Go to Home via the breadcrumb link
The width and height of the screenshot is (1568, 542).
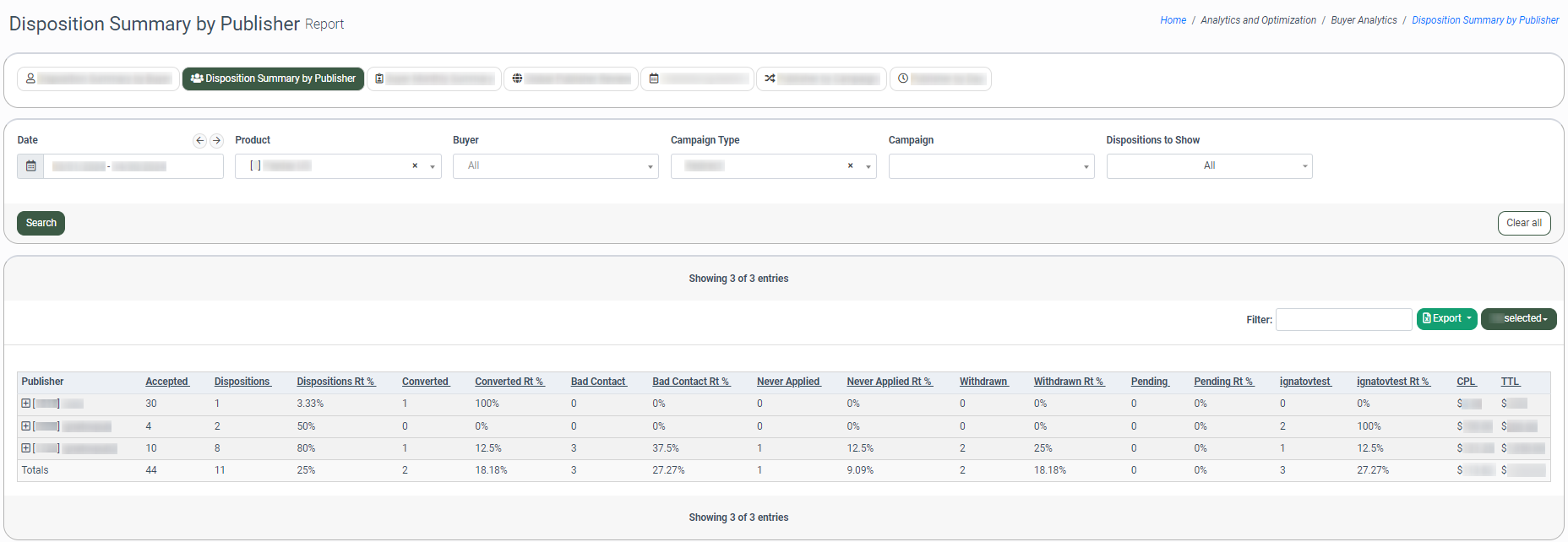[x=1173, y=20]
